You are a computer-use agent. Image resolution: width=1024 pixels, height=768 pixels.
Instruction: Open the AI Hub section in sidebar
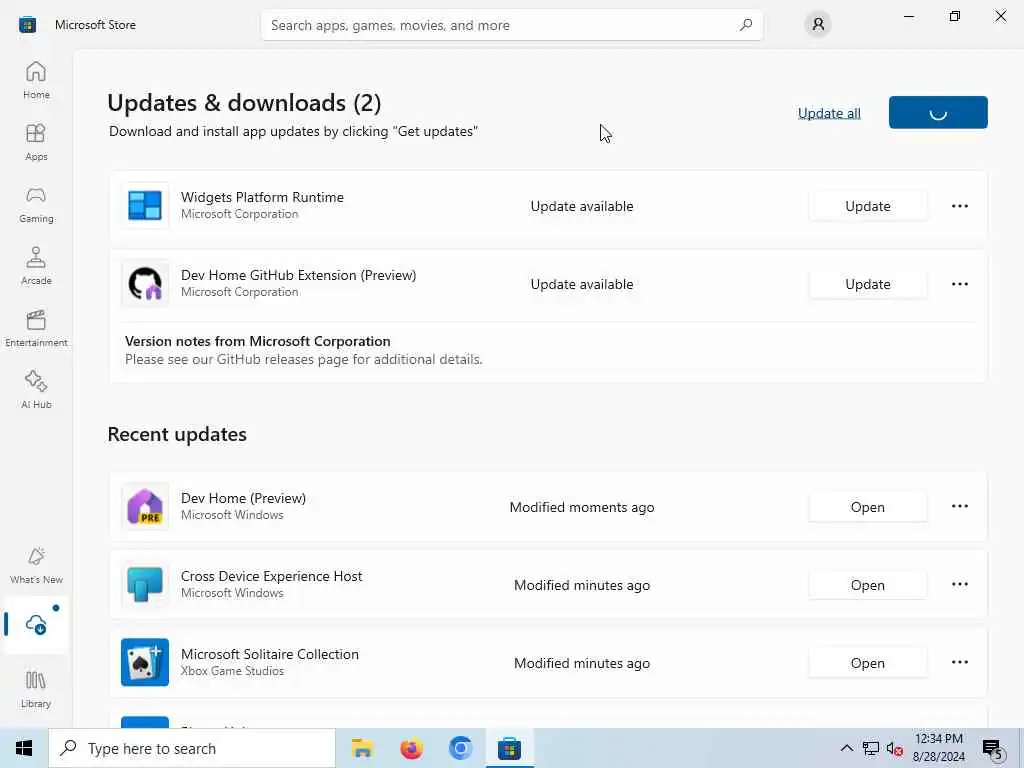point(36,391)
